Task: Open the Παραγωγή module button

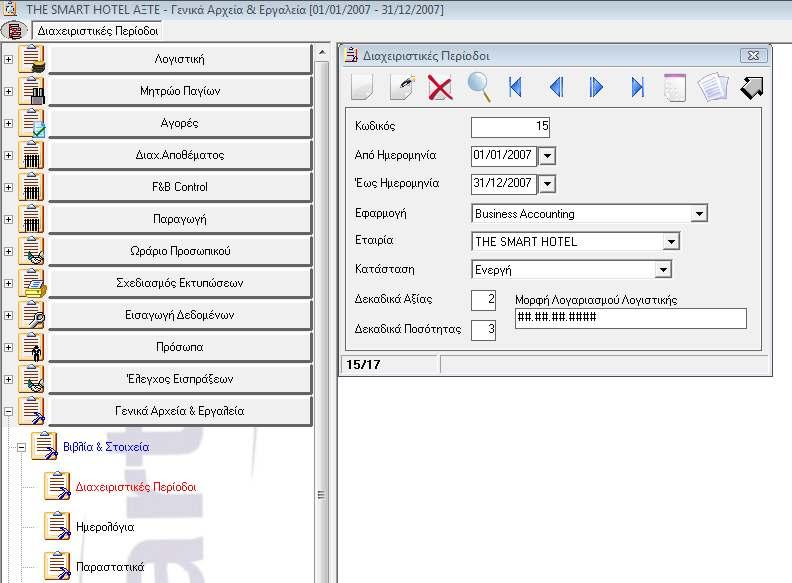Action: tap(180, 219)
